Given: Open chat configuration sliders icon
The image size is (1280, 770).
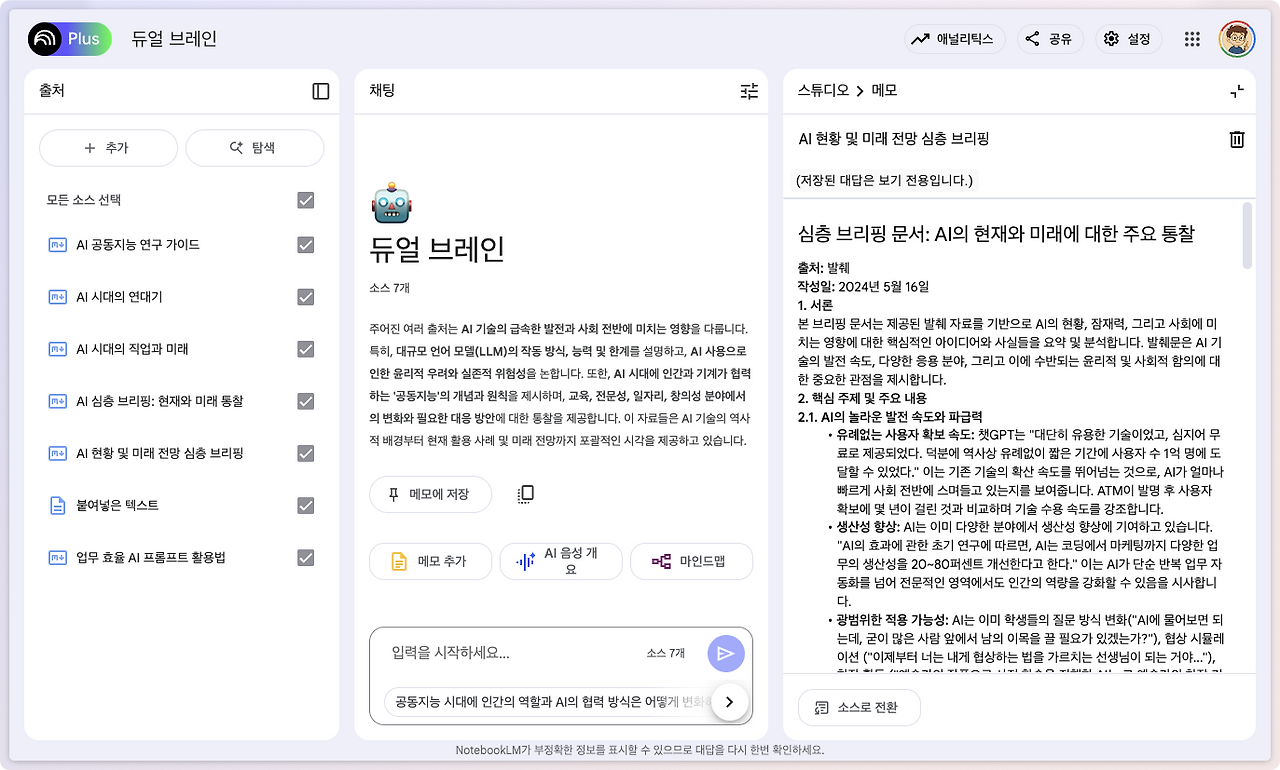Looking at the screenshot, I should pyautogui.click(x=749, y=91).
